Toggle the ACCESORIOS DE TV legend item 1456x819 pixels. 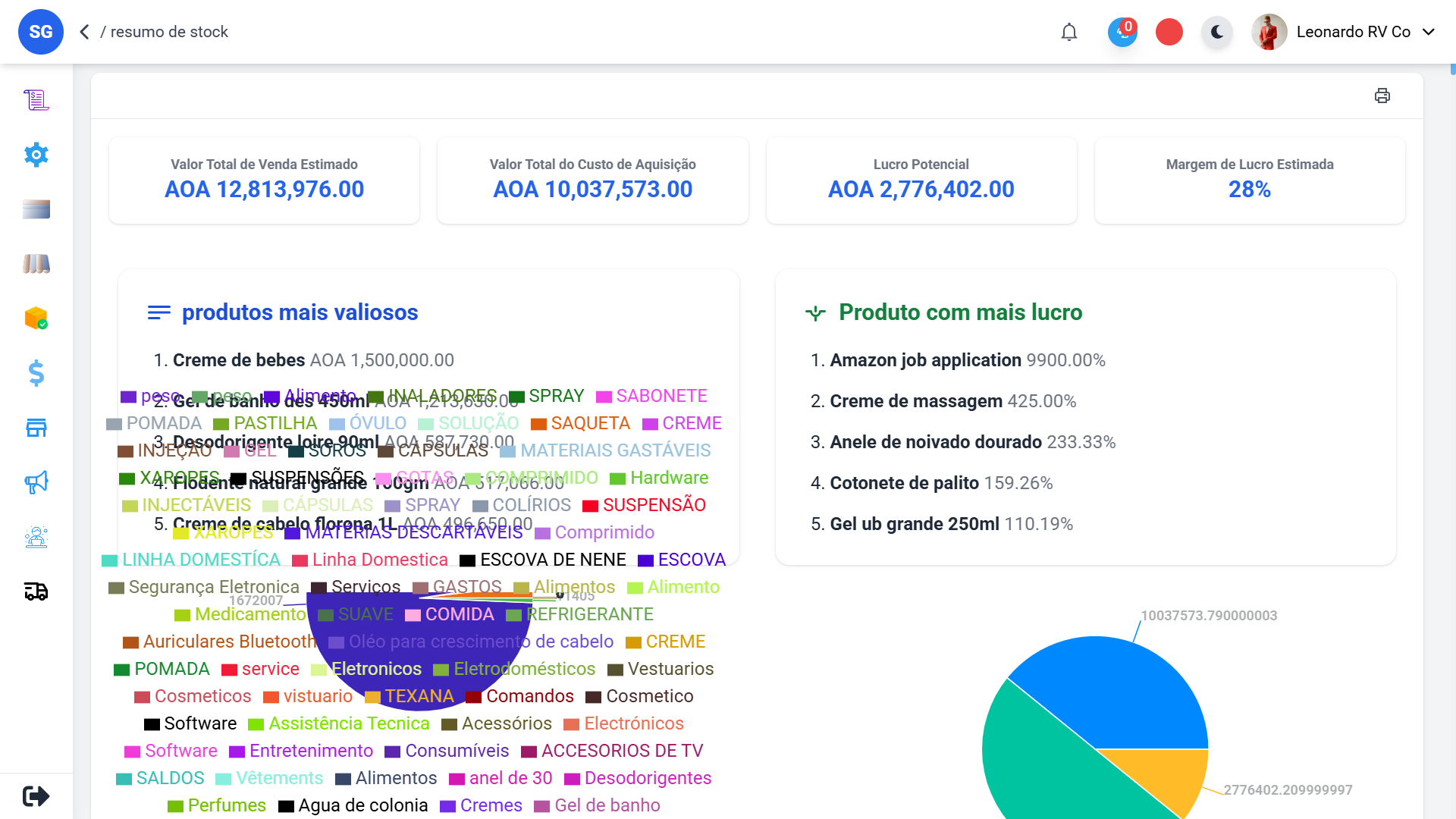tap(613, 751)
